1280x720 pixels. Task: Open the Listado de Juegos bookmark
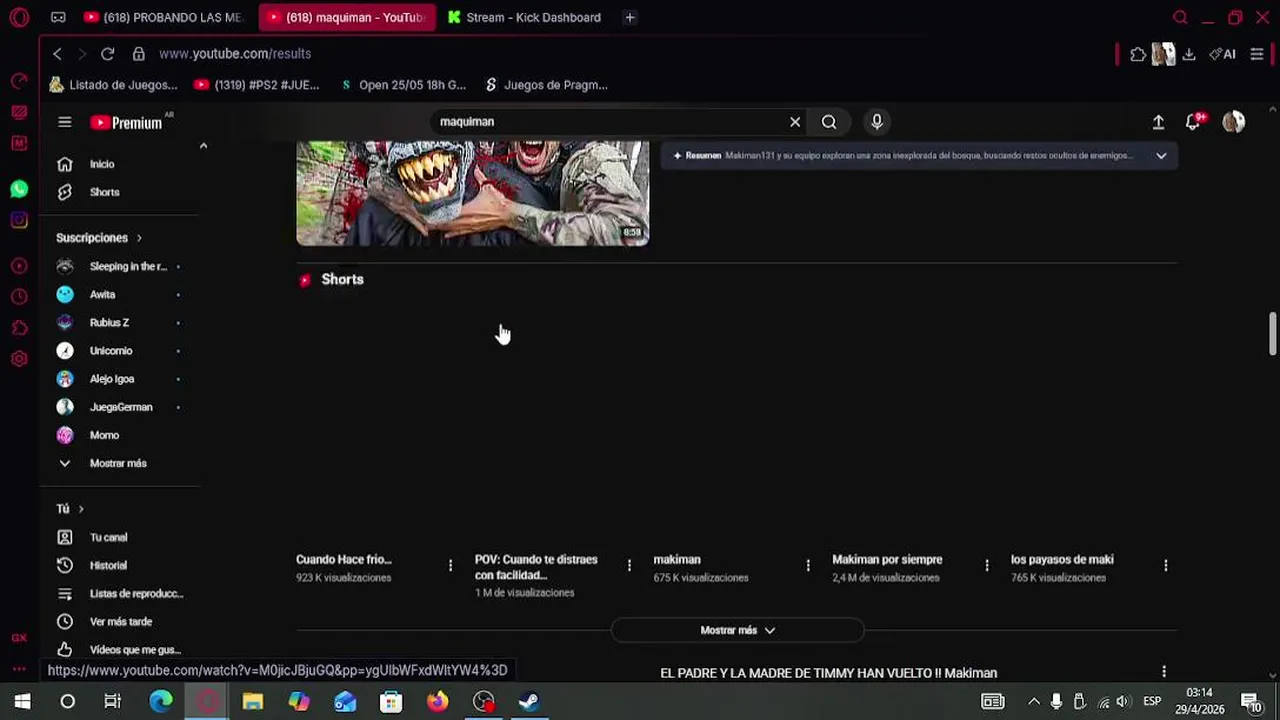[x=113, y=85]
